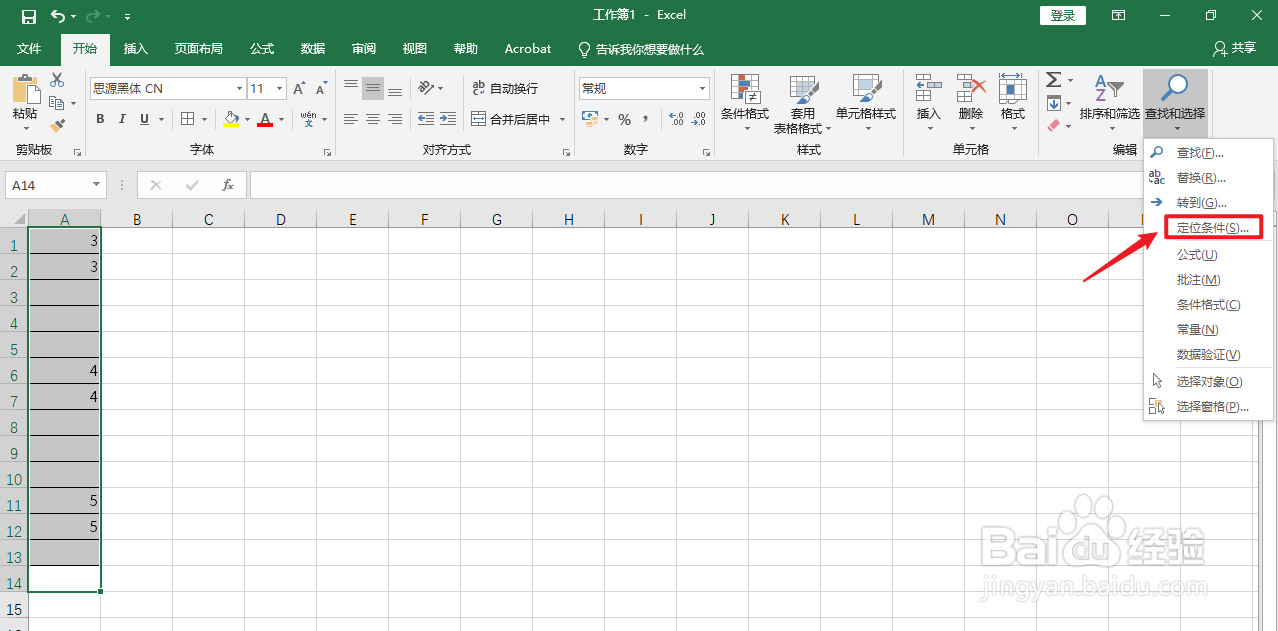Apply the yellow fill color bucket
Screen dimensions: 1278x631
pos(232,119)
